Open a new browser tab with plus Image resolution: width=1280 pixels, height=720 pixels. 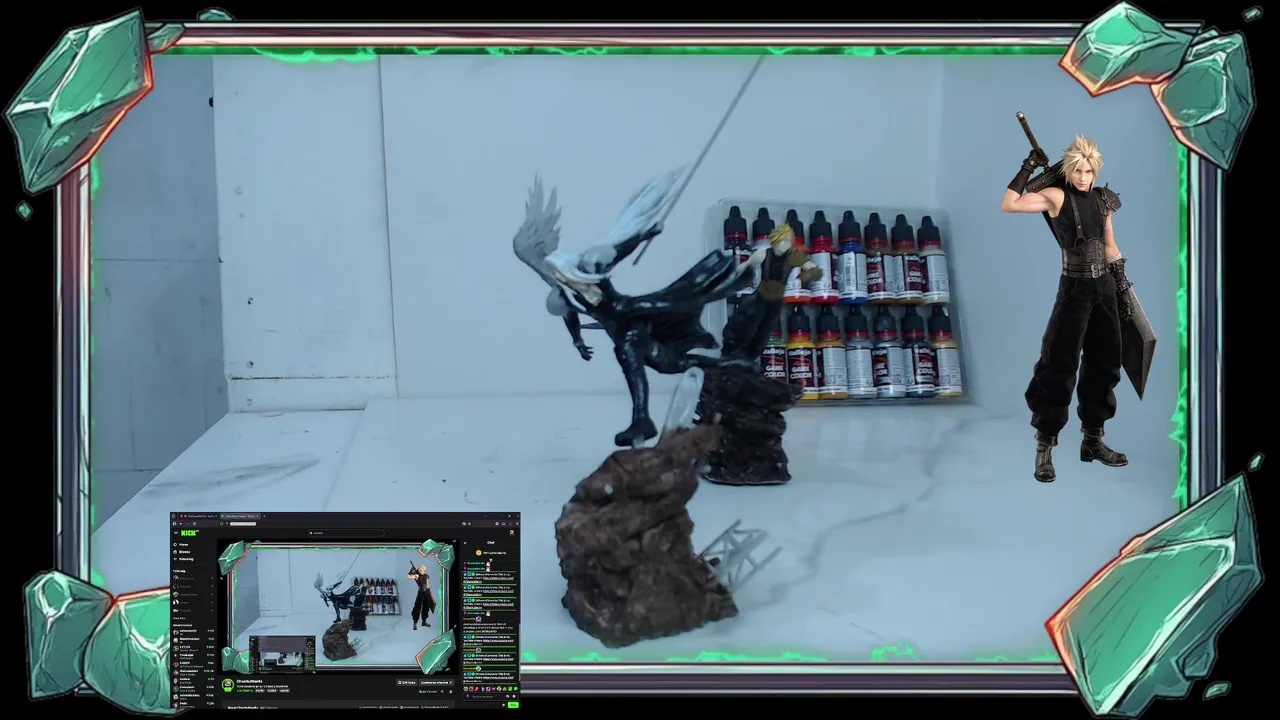[x=264, y=516]
